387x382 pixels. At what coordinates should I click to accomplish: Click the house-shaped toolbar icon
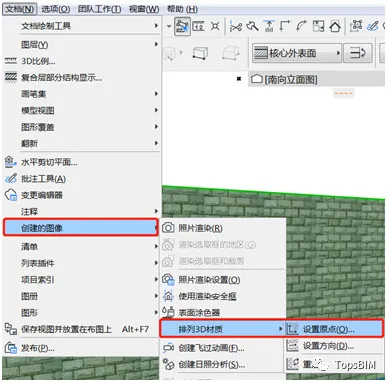tap(335, 26)
